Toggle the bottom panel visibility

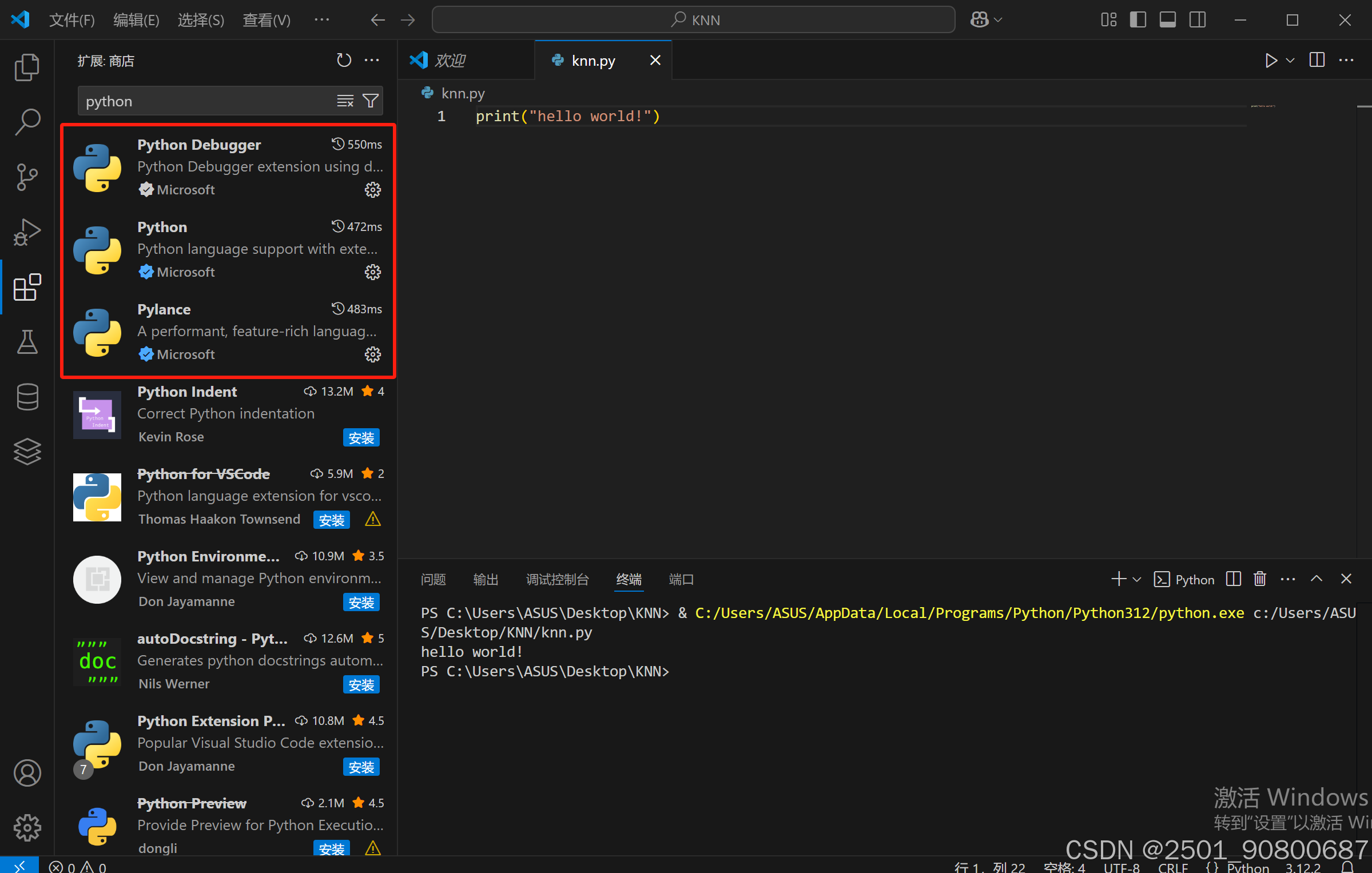(x=1167, y=20)
